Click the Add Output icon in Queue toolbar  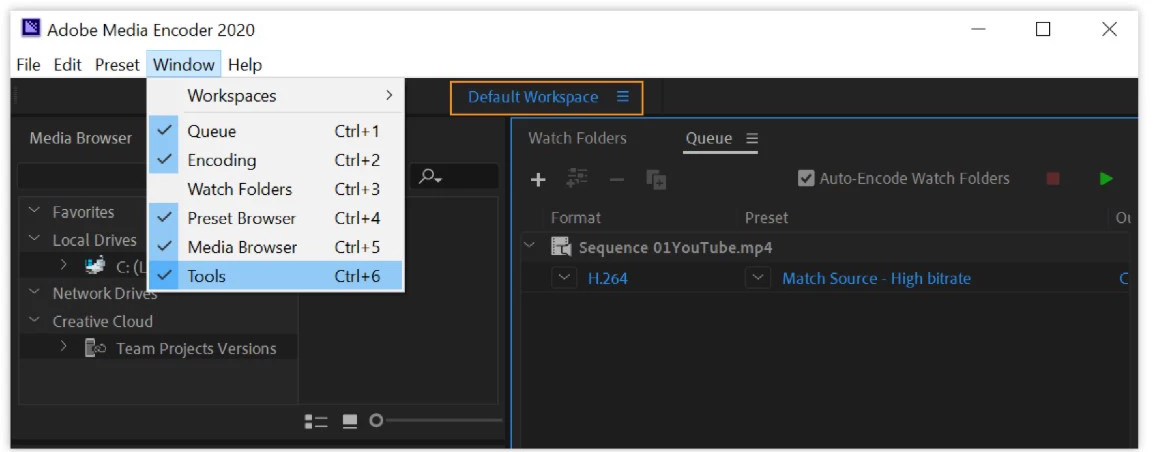coord(577,179)
